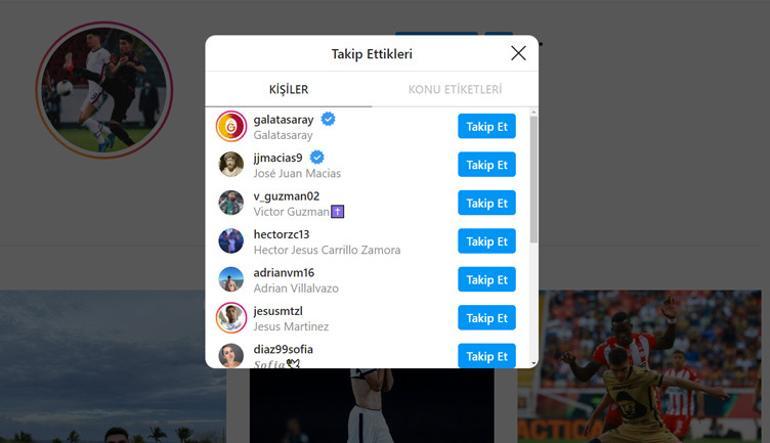This screenshot has height=443, width=770.
Task: Open diaz99sofia profile picture
Action: click(231, 356)
